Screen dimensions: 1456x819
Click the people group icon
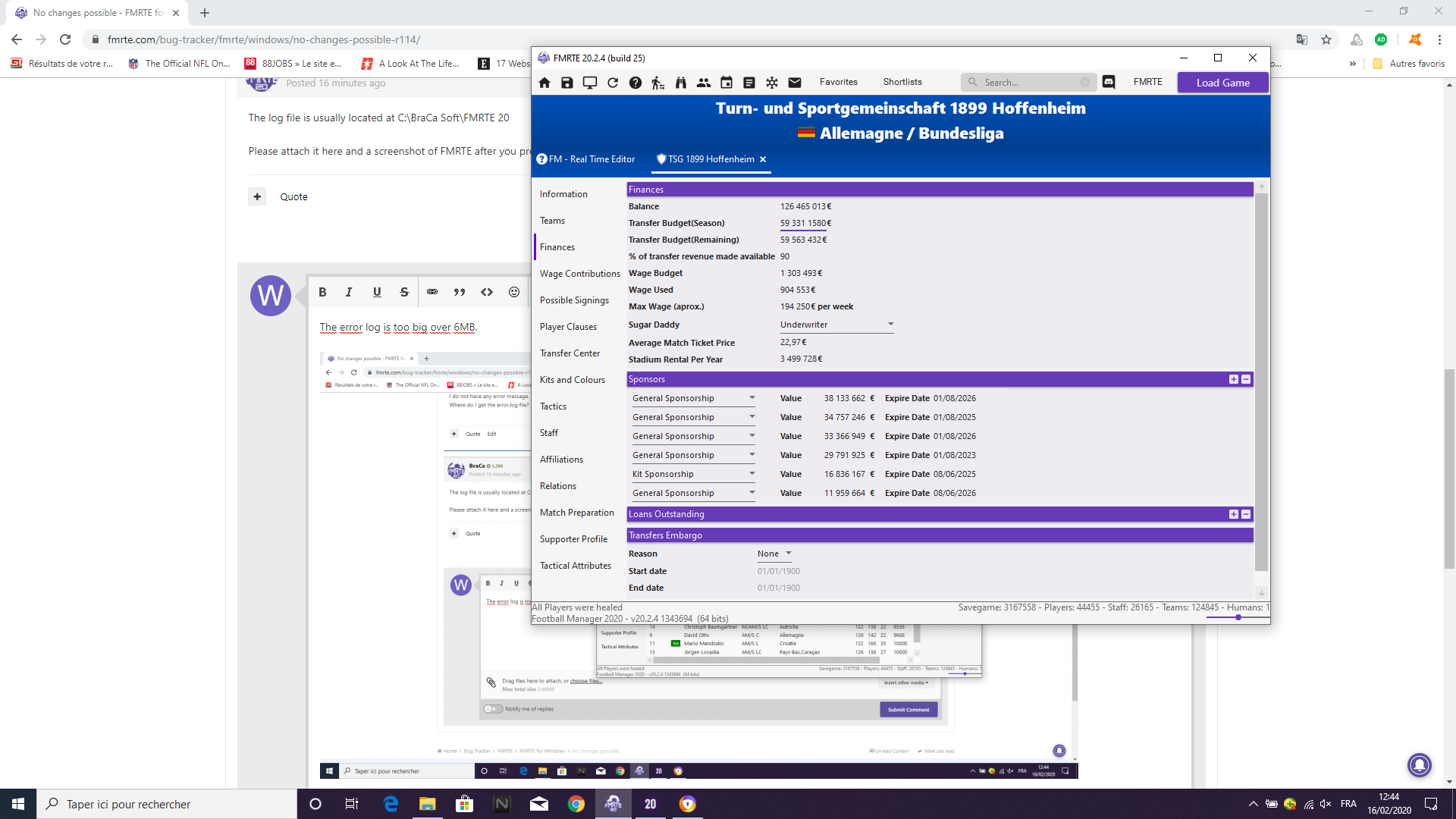point(704,83)
